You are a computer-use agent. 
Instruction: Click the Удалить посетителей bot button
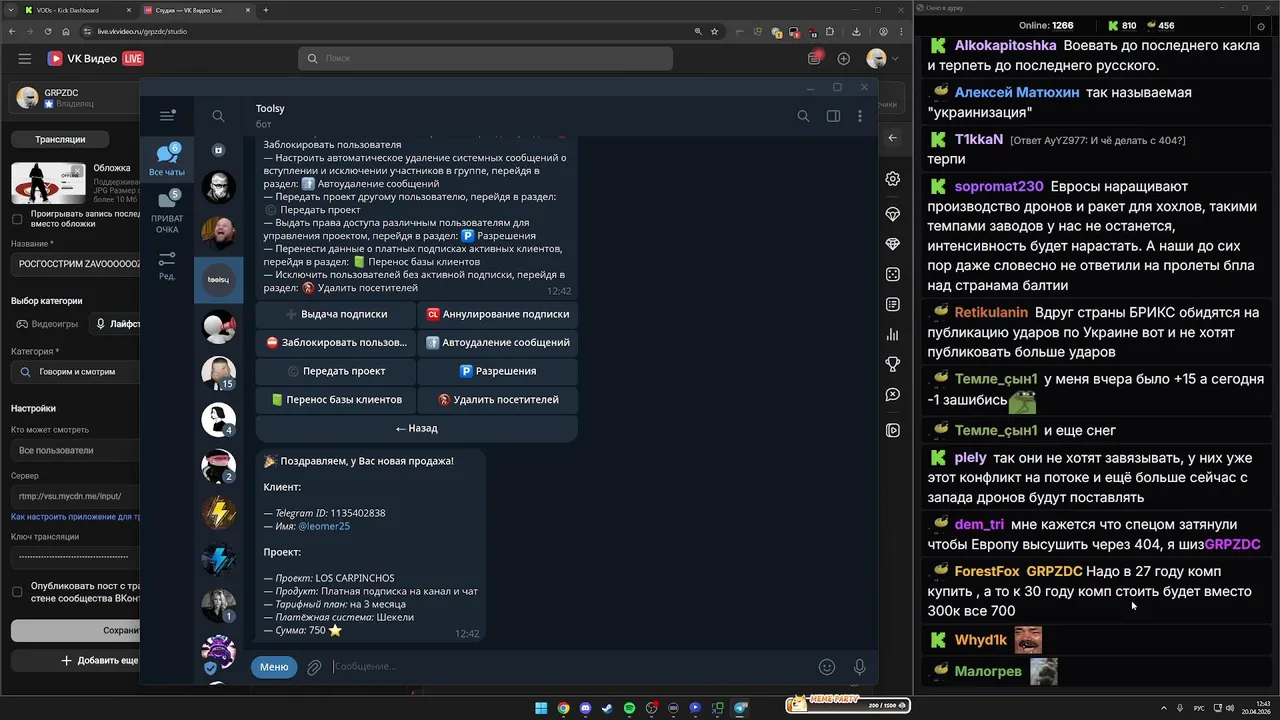click(x=497, y=399)
